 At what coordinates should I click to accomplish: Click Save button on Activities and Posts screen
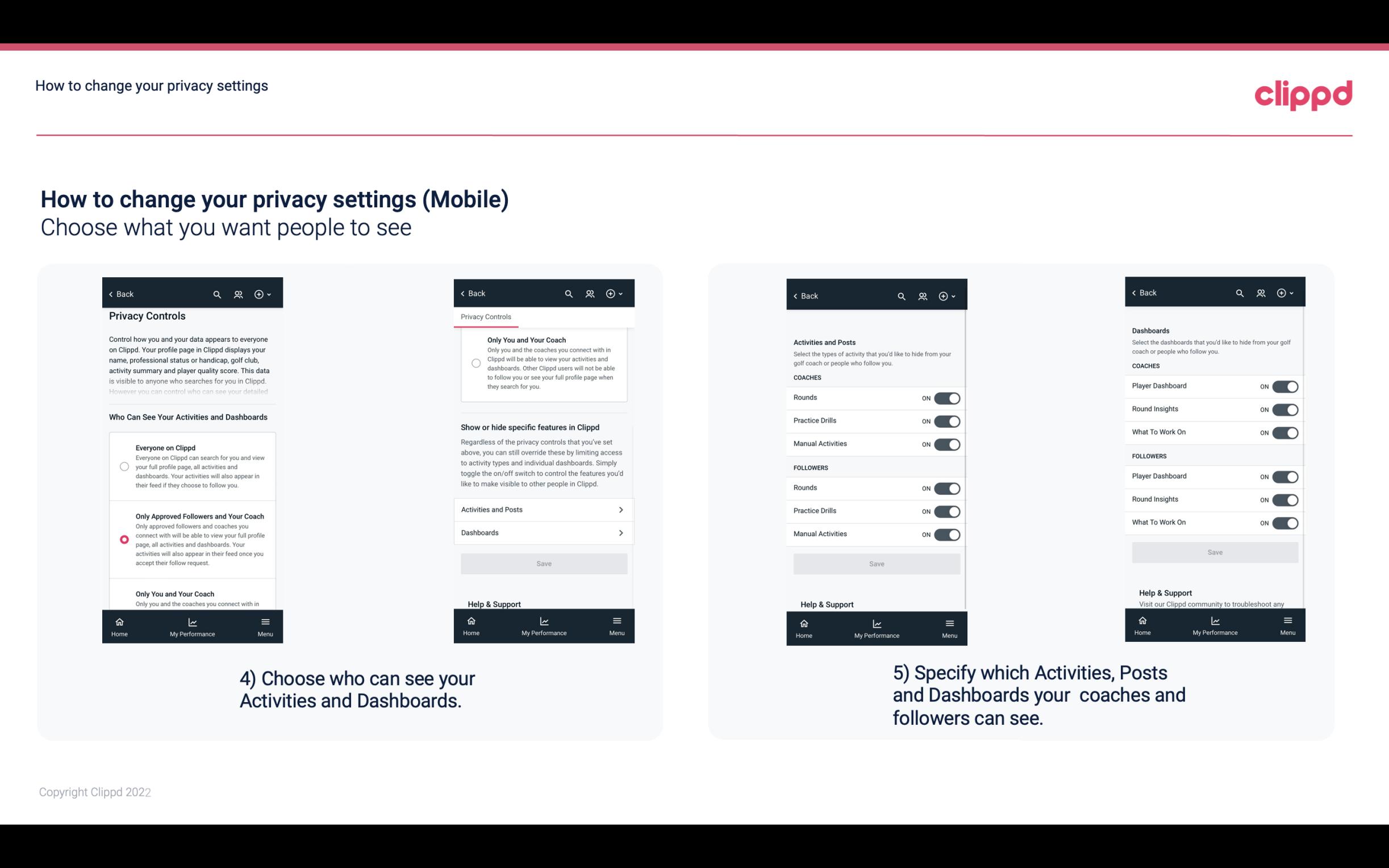(x=876, y=563)
